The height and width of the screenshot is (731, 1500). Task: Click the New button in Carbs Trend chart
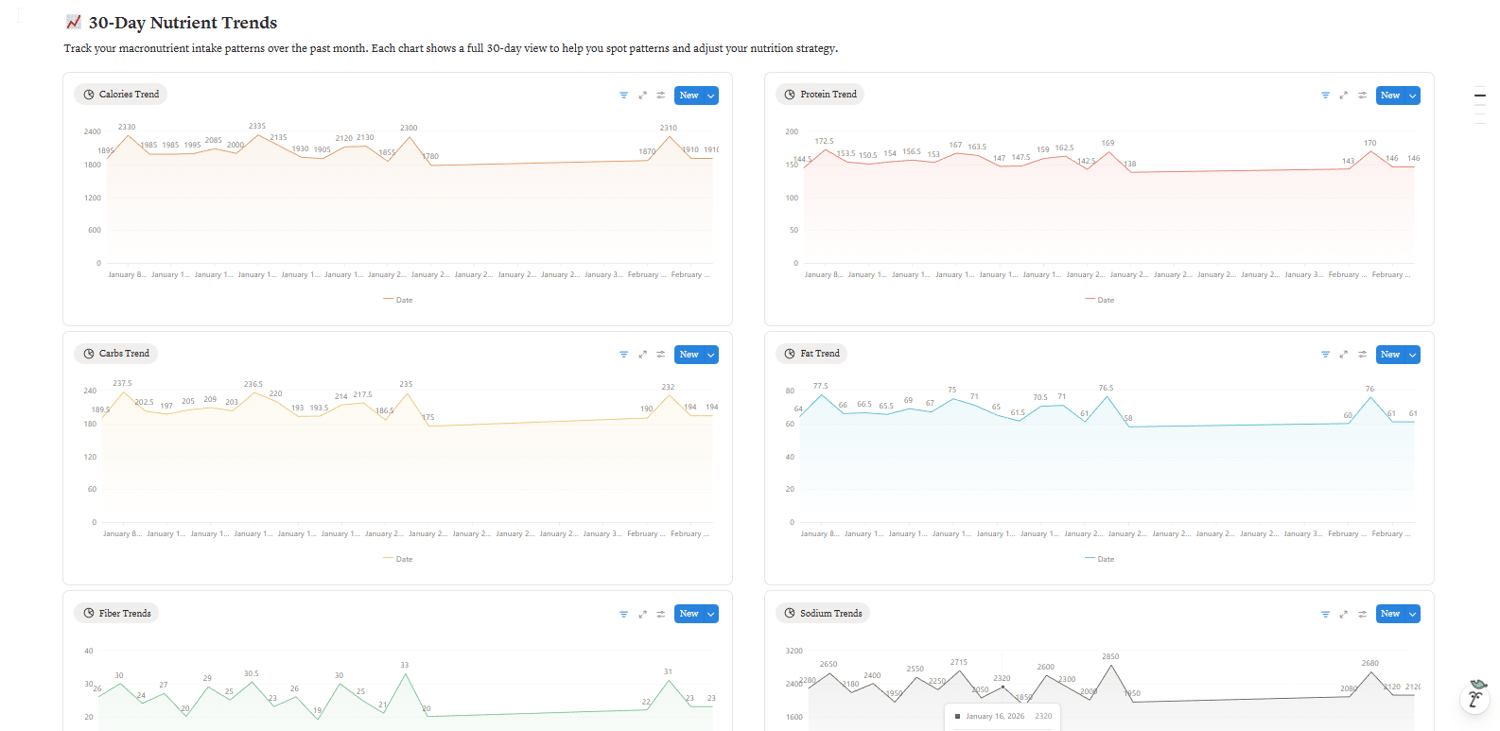[688, 355]
